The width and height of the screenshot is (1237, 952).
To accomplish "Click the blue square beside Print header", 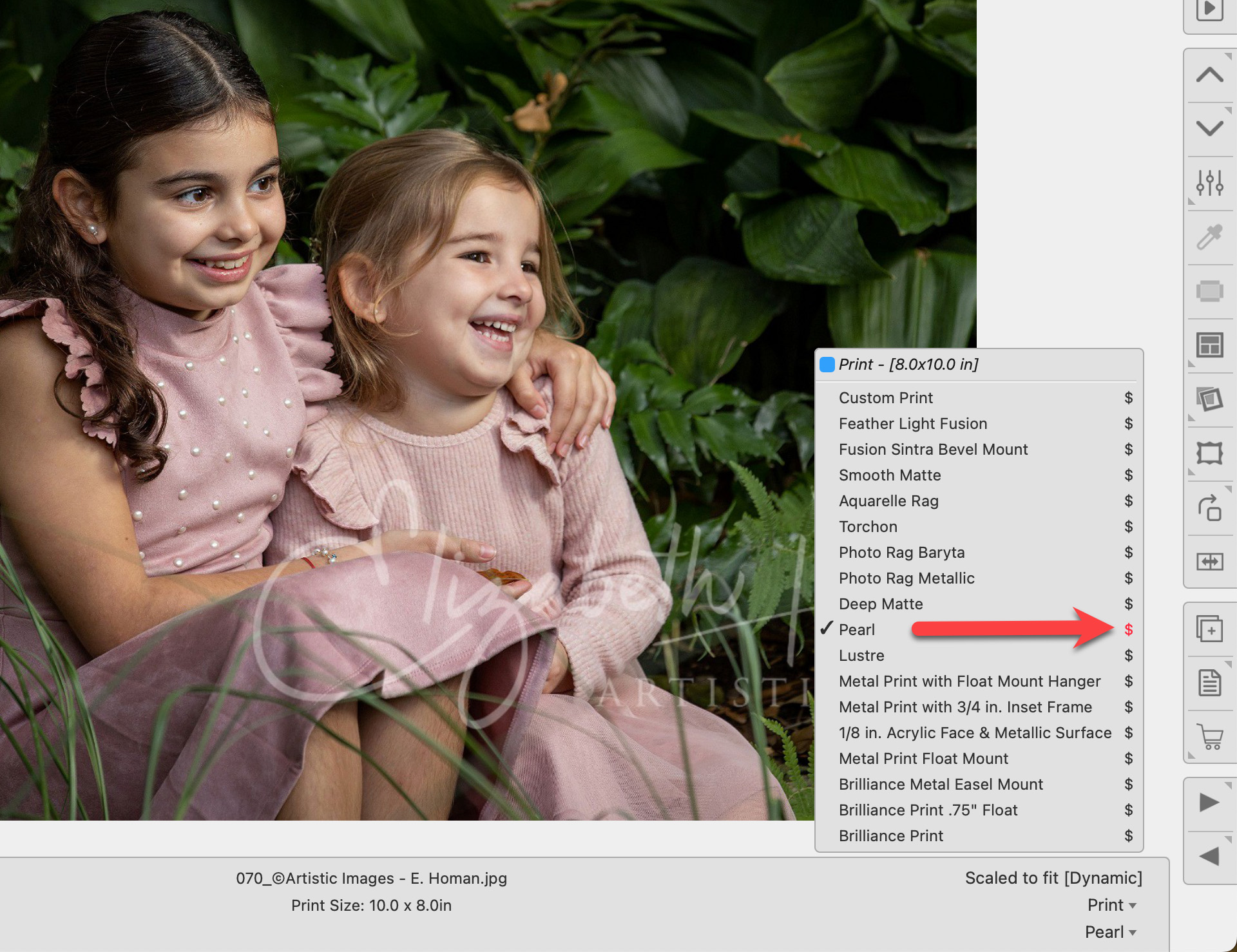I will 827,365.
